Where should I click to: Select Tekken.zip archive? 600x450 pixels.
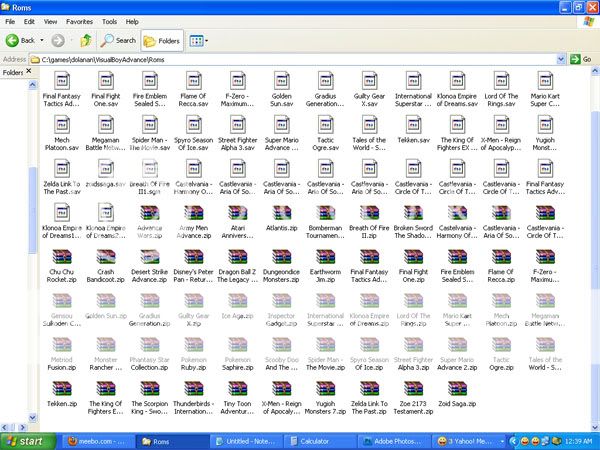(x=62, y=393)
